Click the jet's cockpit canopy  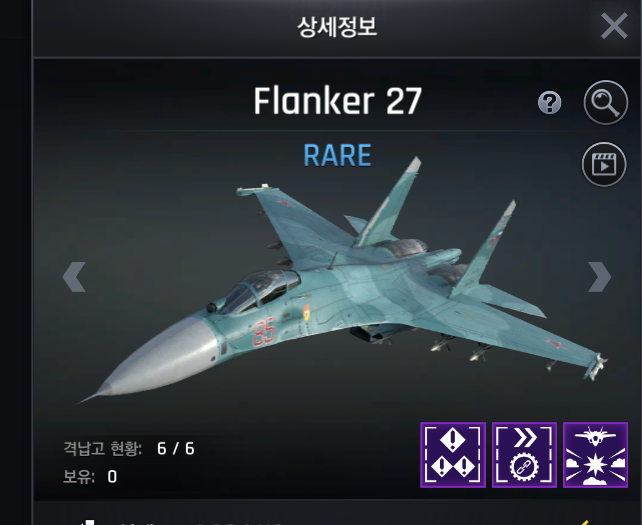[260, 290]
